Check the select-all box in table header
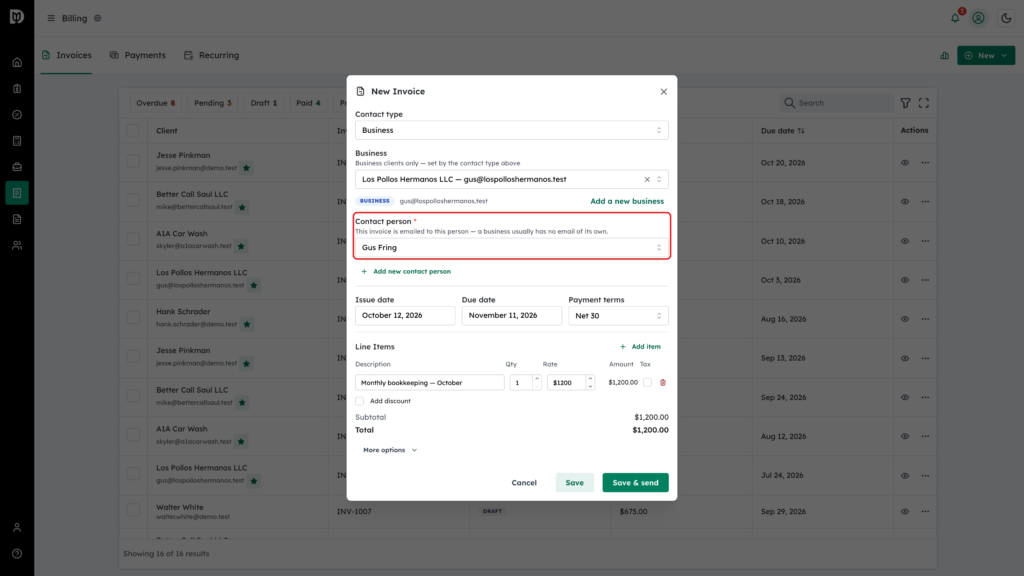Viewport: 1024px width, 576px height. pos(133,131)
